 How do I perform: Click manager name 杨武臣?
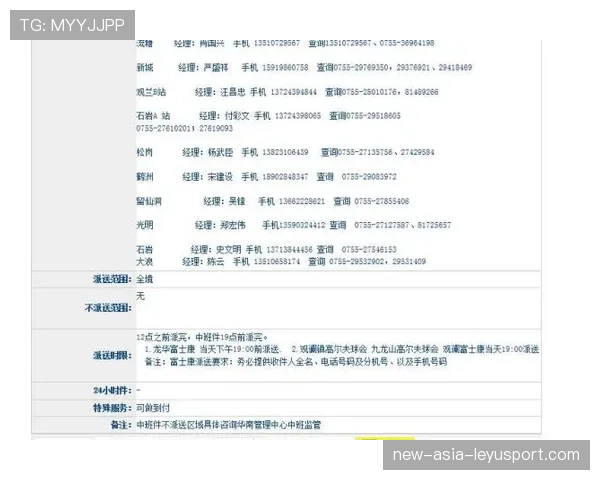click(x=220, y=152)
